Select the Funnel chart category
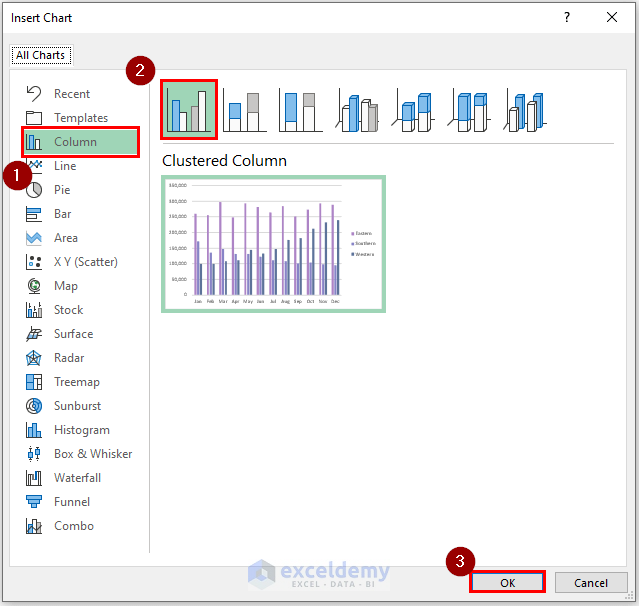The image size is (639, 606). click(81, 502)
